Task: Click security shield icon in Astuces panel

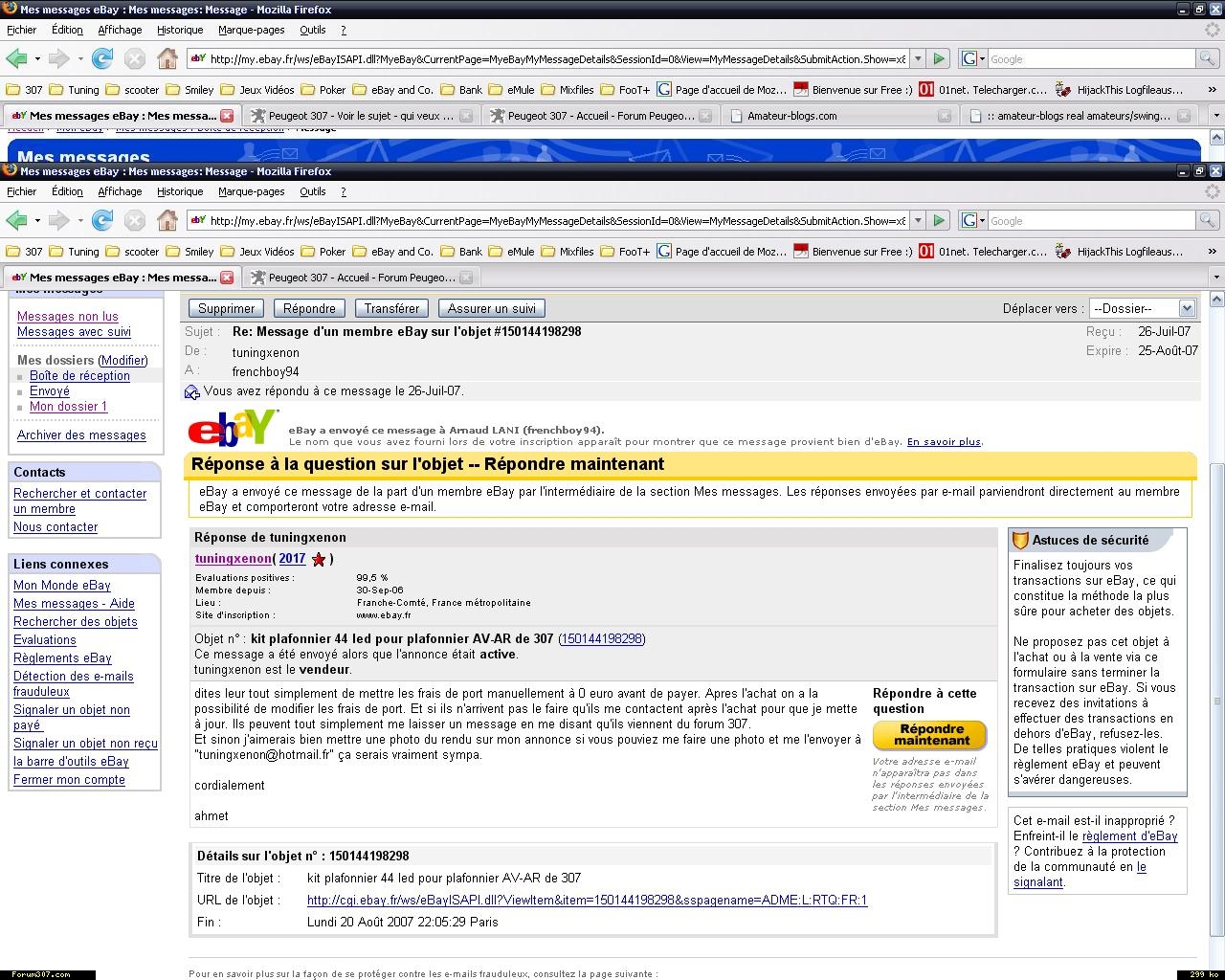Action: pos(1020,541)
